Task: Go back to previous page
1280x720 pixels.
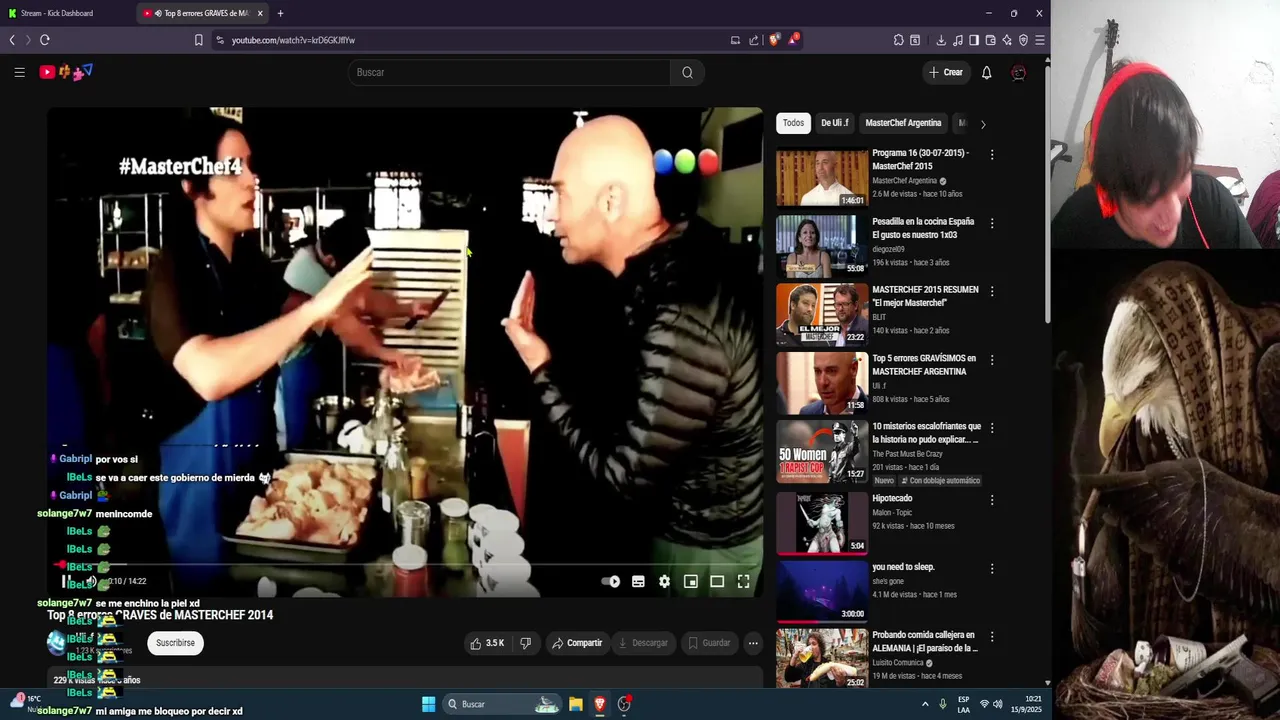Action: pyautogui.click(x=12, y=40)
